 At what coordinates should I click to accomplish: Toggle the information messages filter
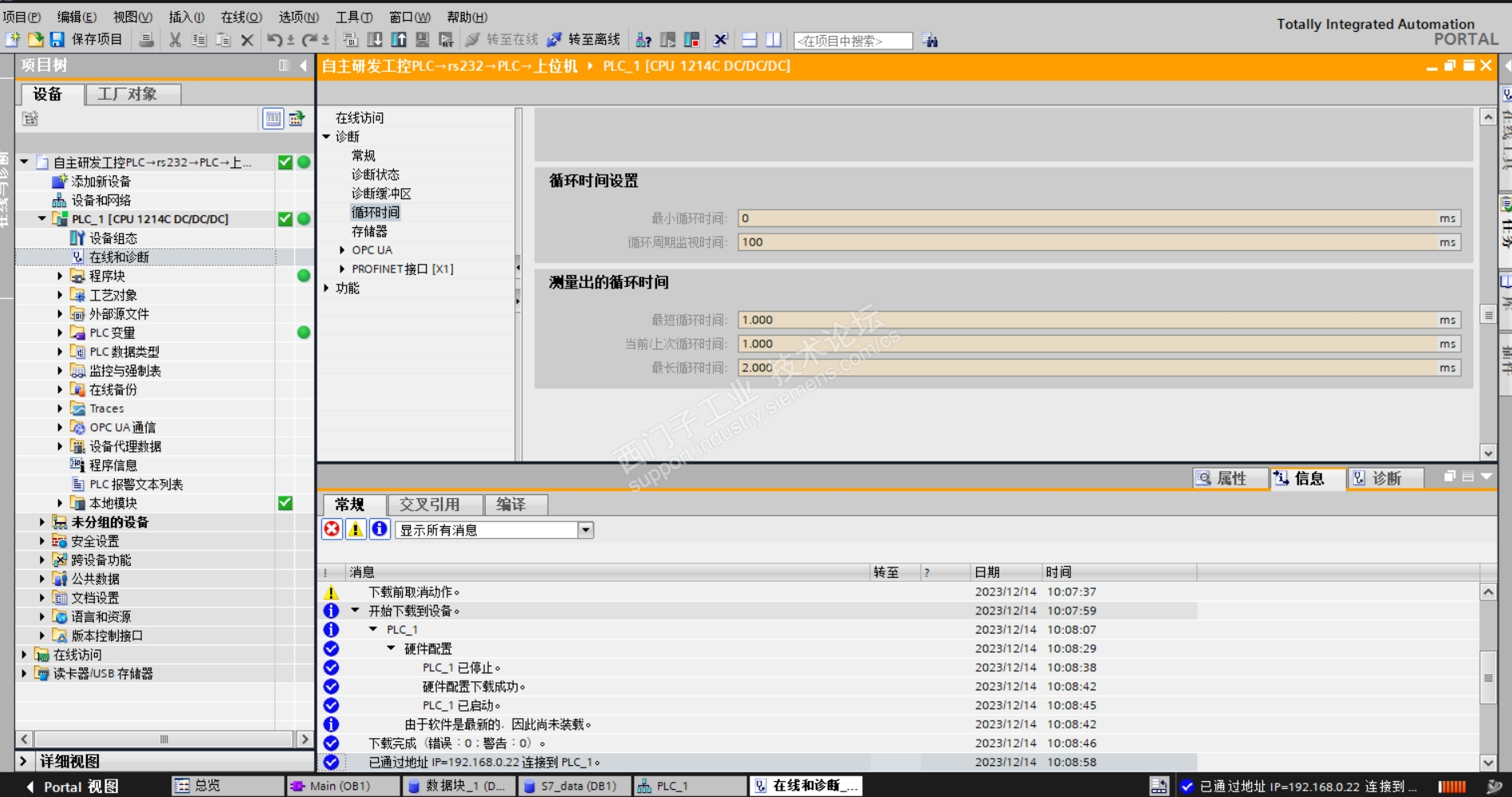click(x=380, y=529)
